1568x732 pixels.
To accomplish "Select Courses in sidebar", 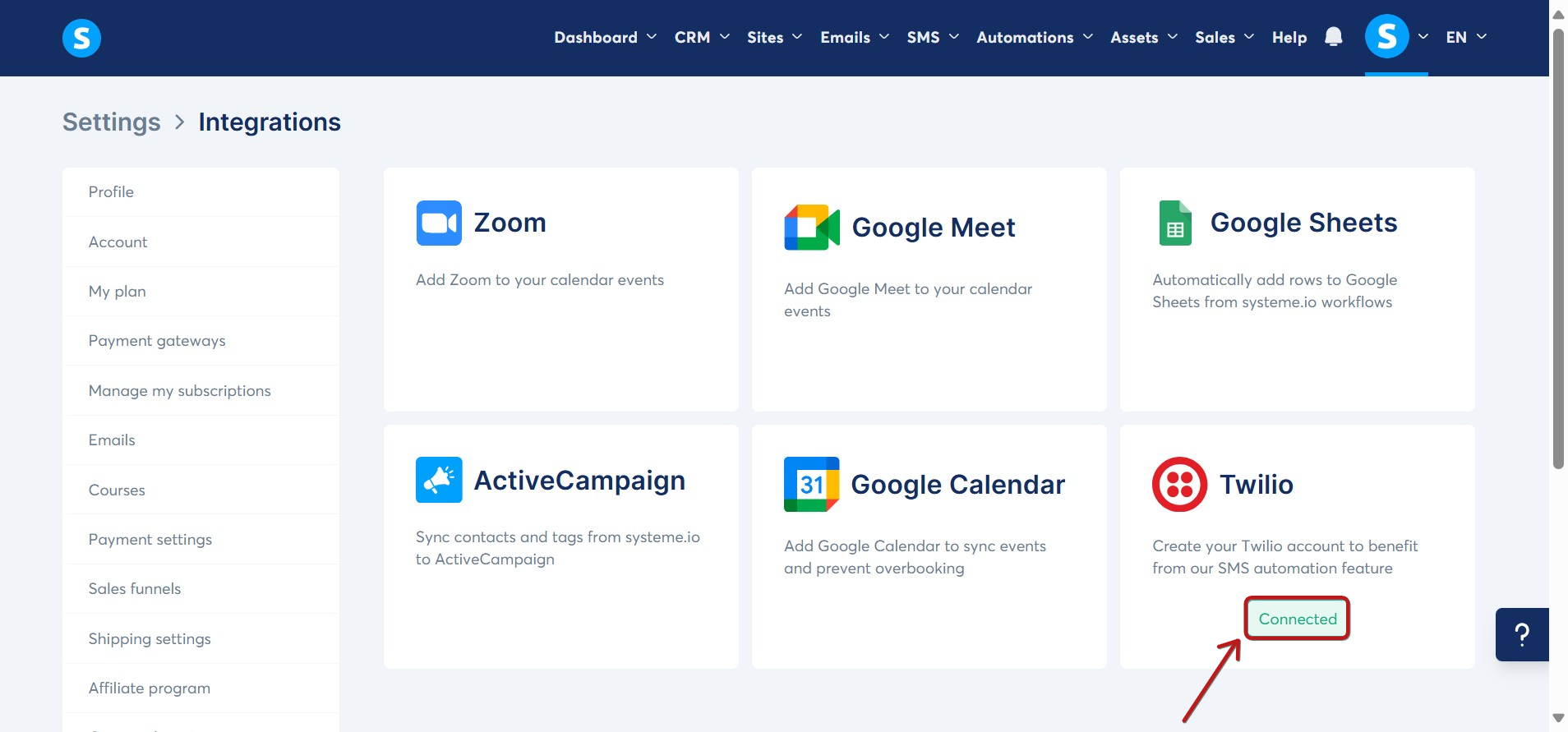I will pos(201,490).
